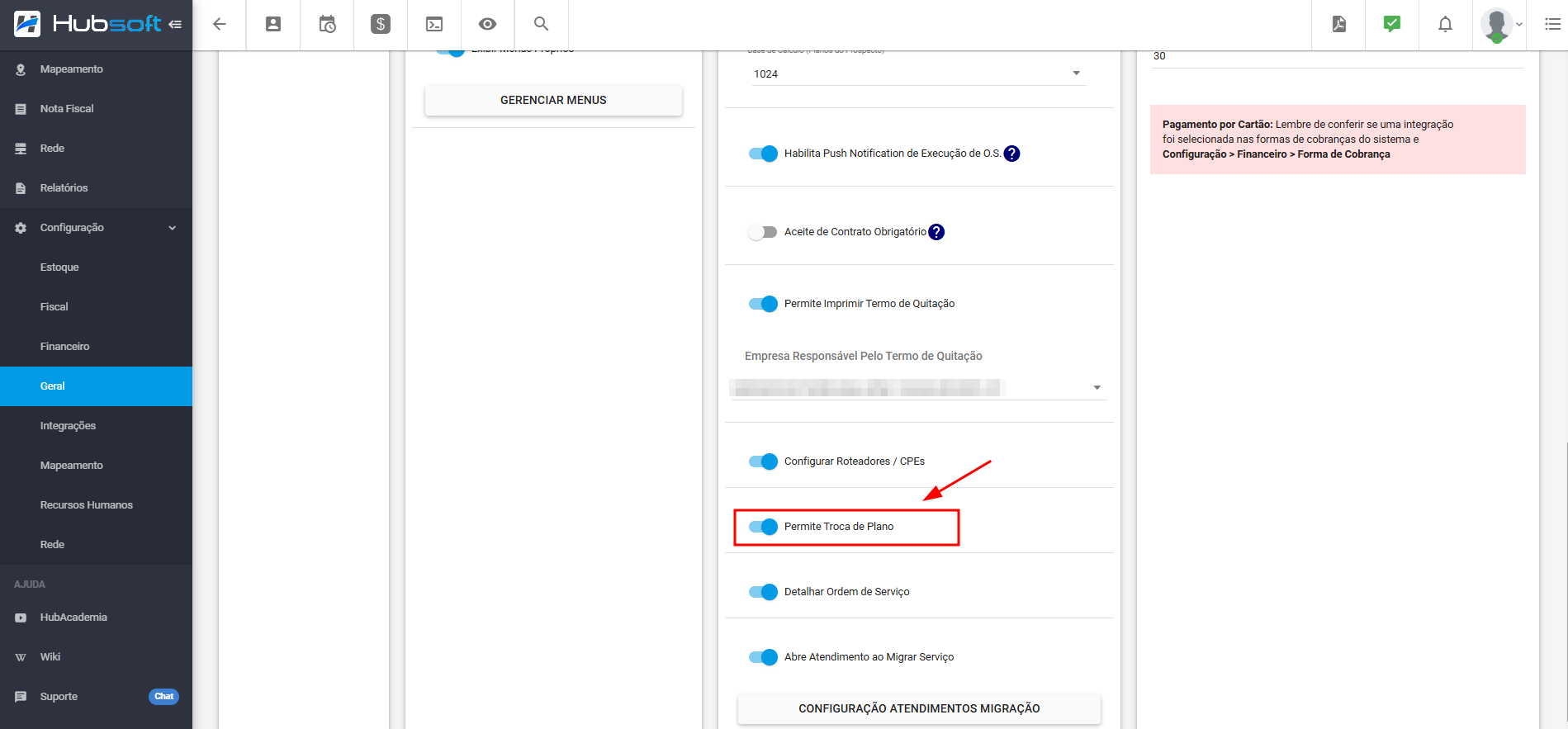Enable Aceite de Contrato Obrigatório switch
This screenshot has width=1568, height=729.
coord(763,232)
